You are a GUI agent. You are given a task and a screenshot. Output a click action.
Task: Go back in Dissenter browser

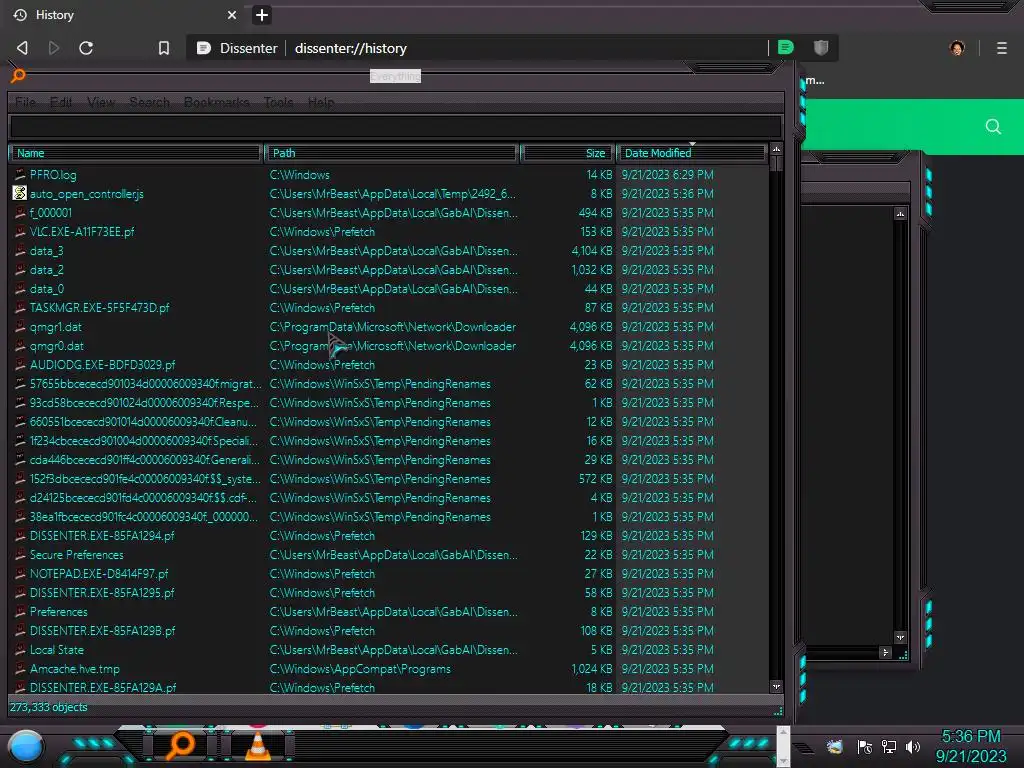[22, 48]
